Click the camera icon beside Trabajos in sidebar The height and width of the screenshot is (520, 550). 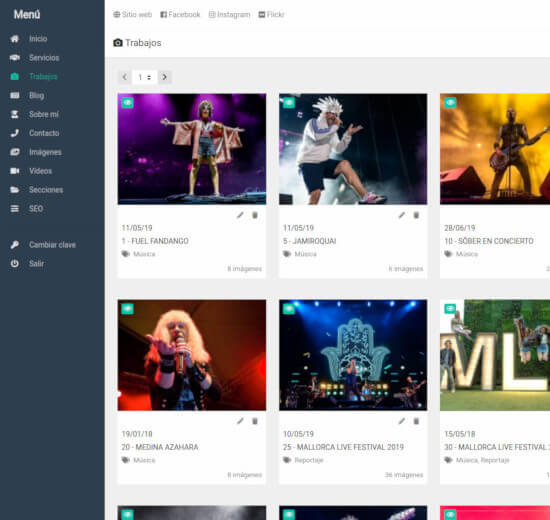click(15, 76)
